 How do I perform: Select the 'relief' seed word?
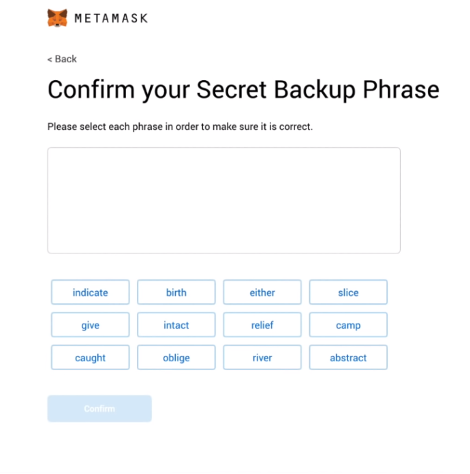(x=262, y=325)
